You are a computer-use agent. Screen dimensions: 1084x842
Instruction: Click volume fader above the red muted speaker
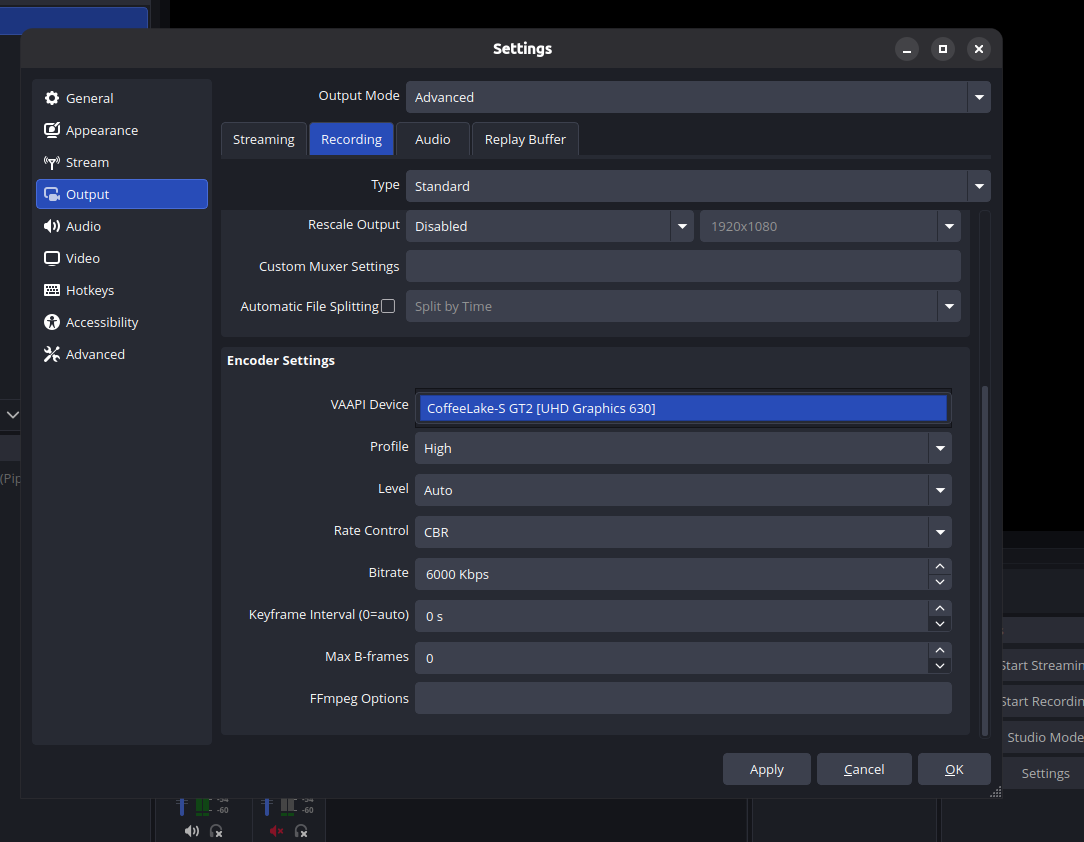267,806
